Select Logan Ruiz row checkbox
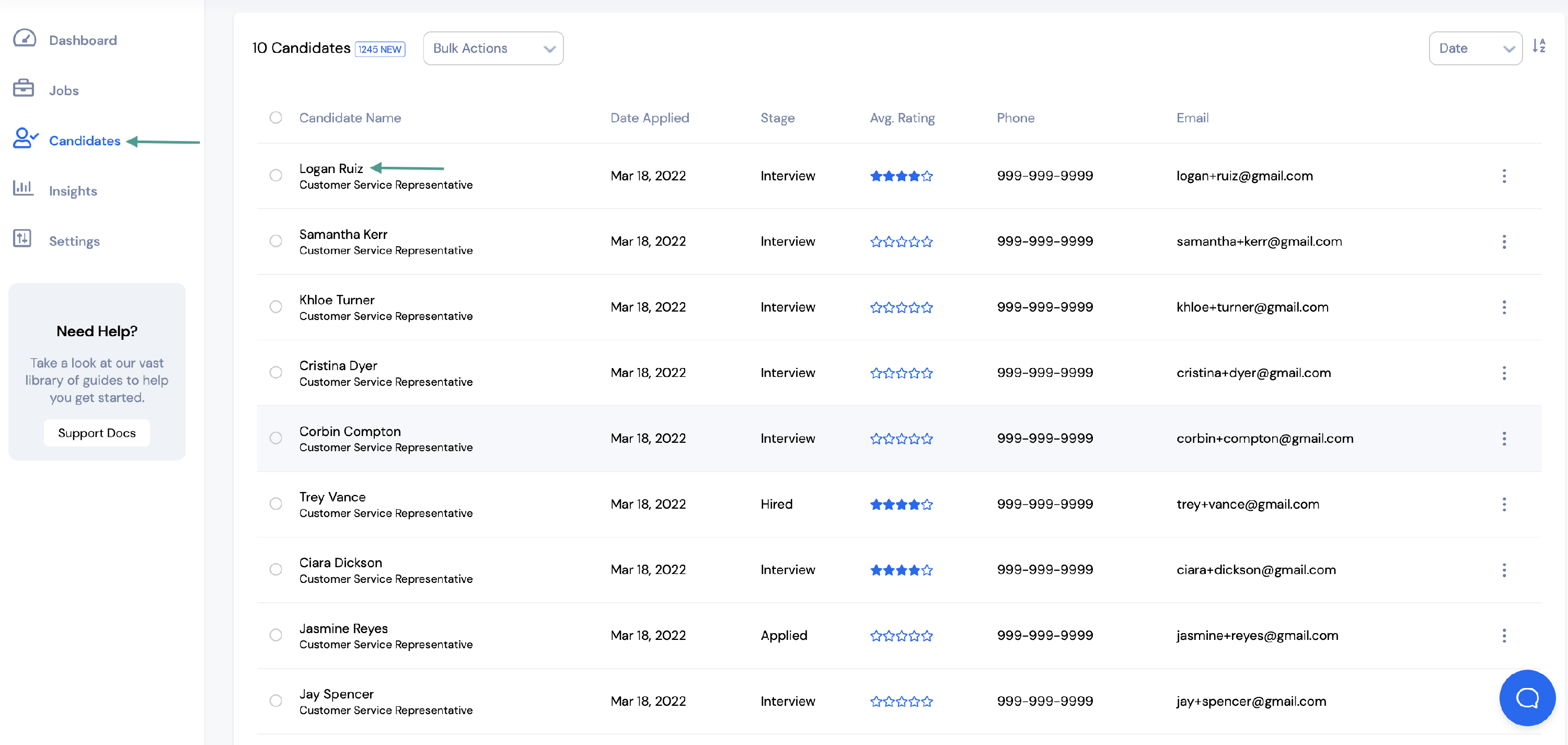Viewport: 1568px width, 745px height. pos(276,175)
